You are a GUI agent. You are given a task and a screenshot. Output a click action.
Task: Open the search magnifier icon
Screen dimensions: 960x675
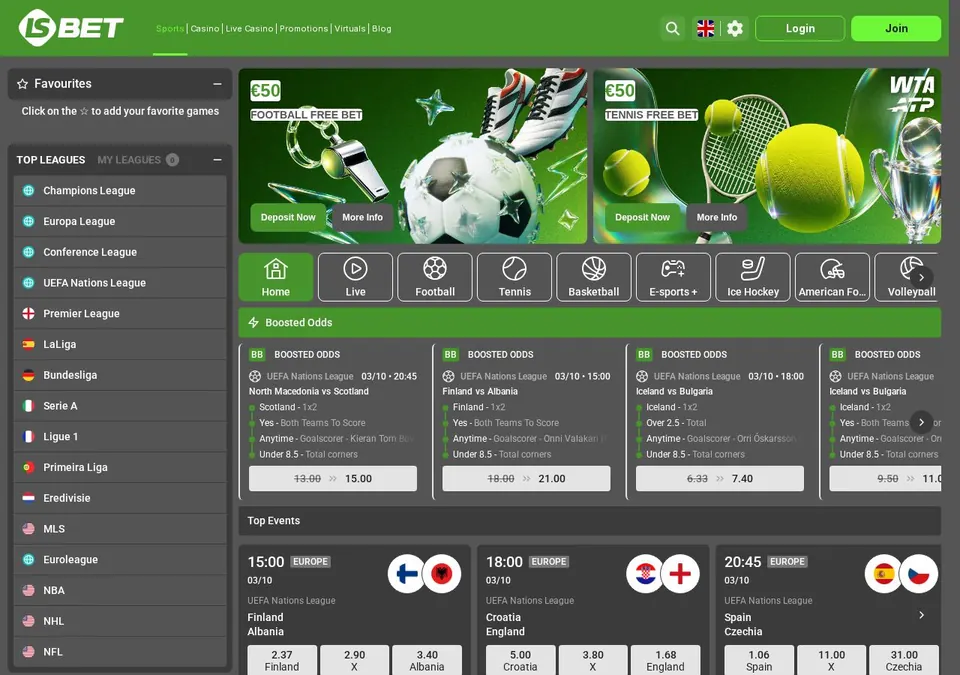[672, 28]
